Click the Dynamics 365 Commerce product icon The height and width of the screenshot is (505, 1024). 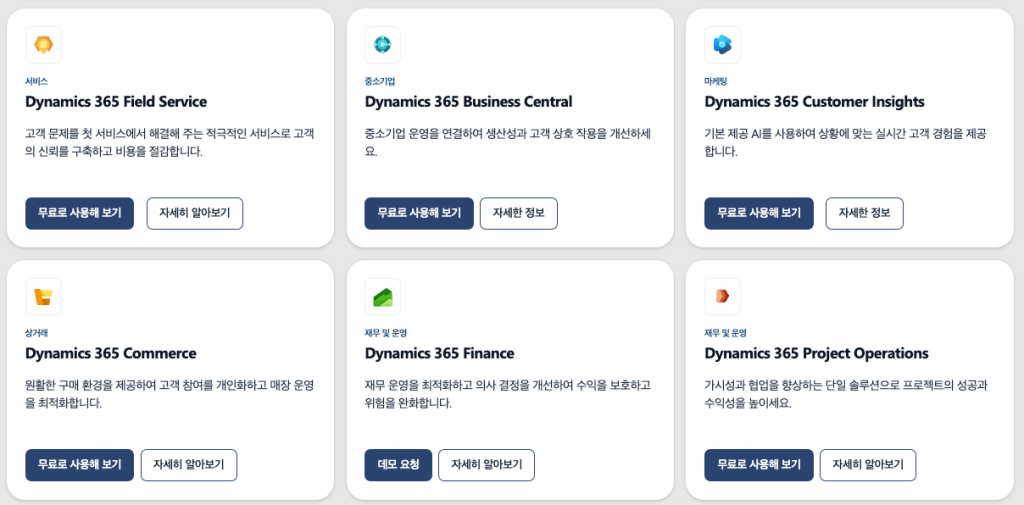coord(43,297)
